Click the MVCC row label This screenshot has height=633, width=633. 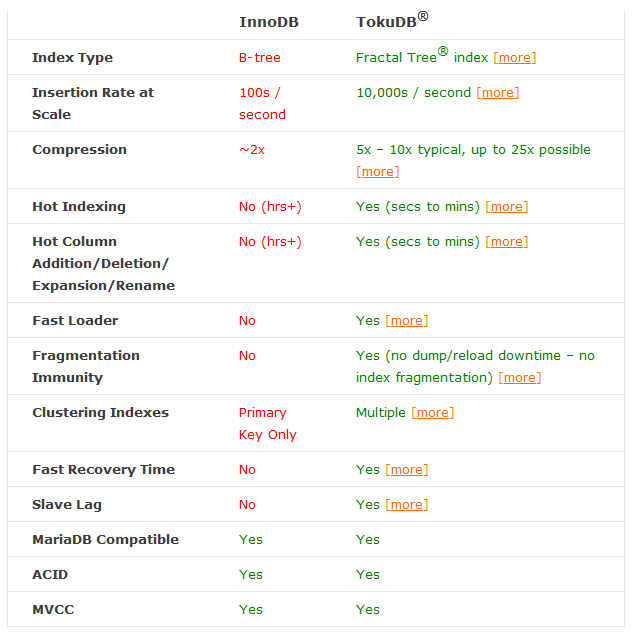pyautogui.click(x=53, y=610)
